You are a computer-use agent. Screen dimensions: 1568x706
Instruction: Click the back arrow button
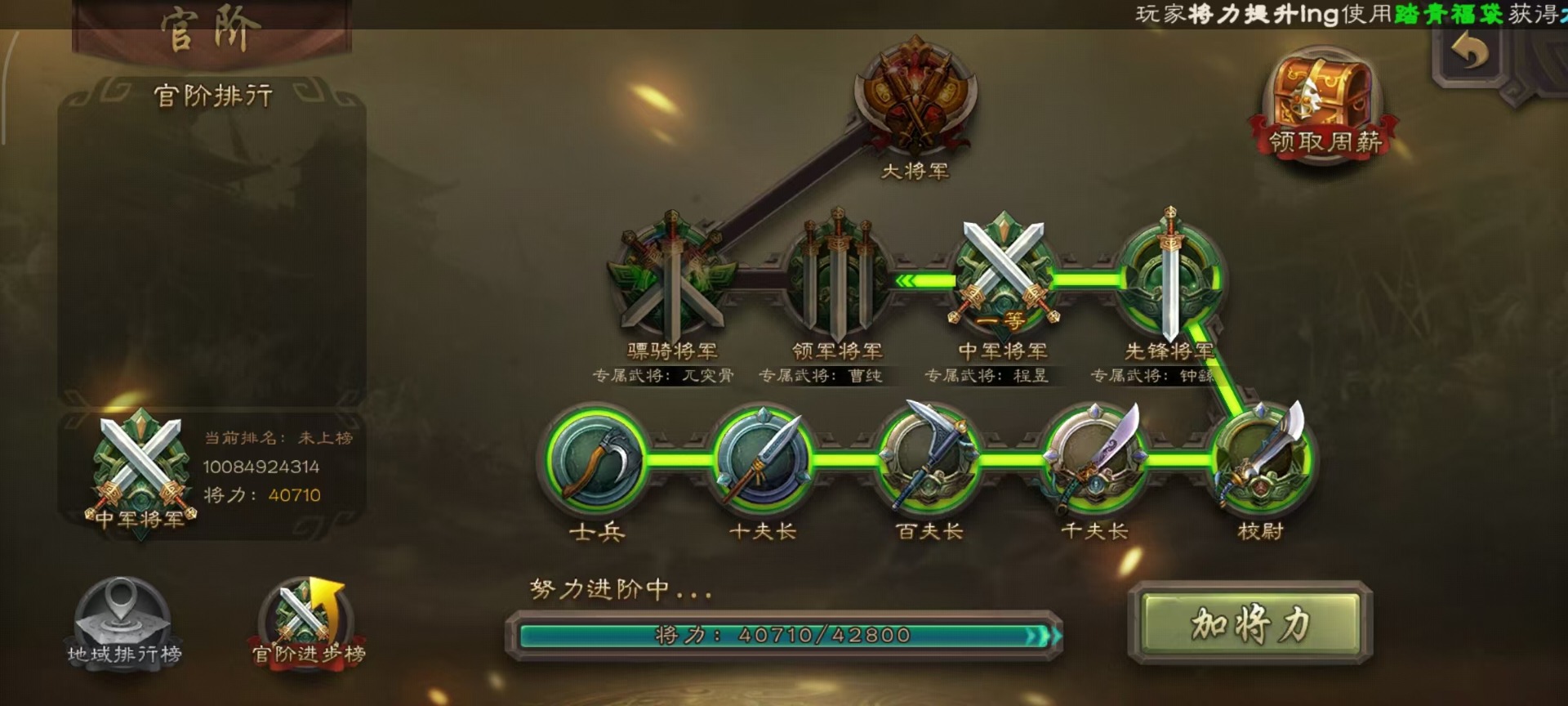[x=1470, y=54]
